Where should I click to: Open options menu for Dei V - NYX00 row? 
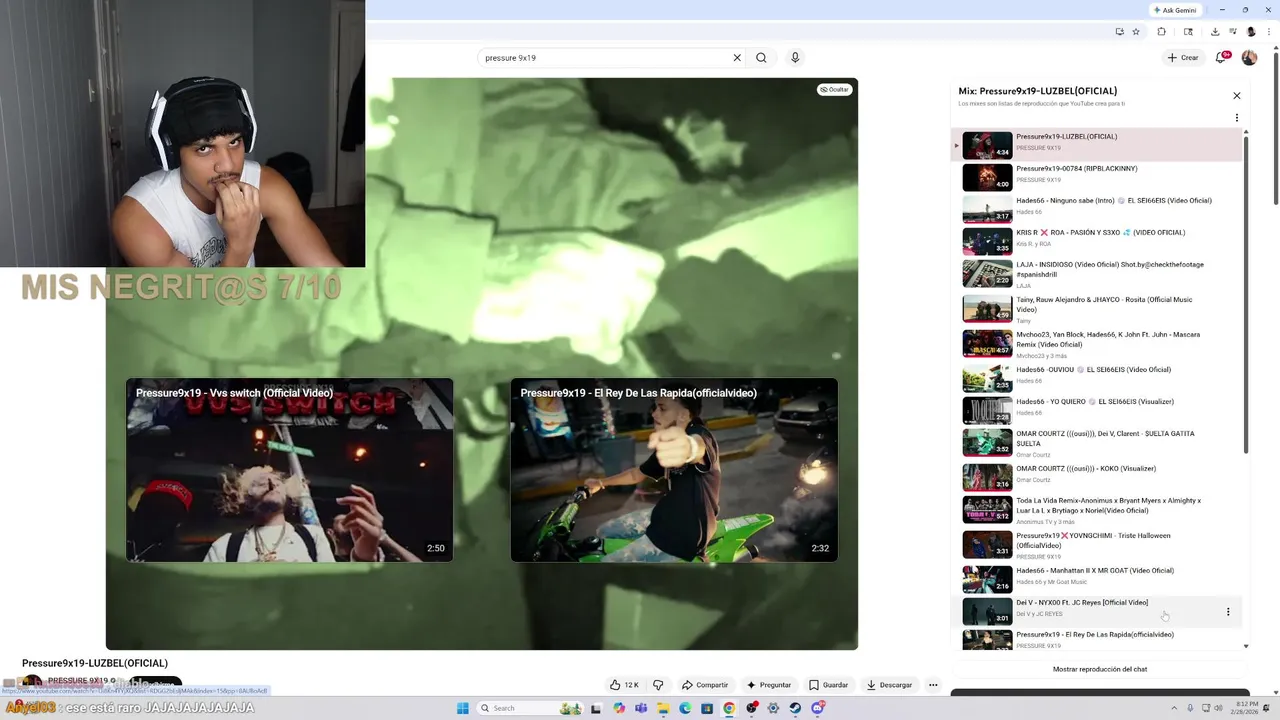1228,612
